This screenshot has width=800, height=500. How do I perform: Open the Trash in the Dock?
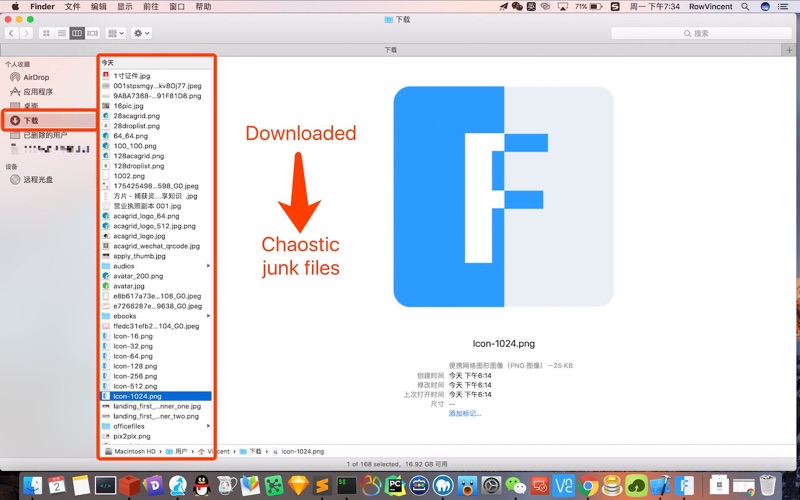pyautogui.click(x=767, y=486)
